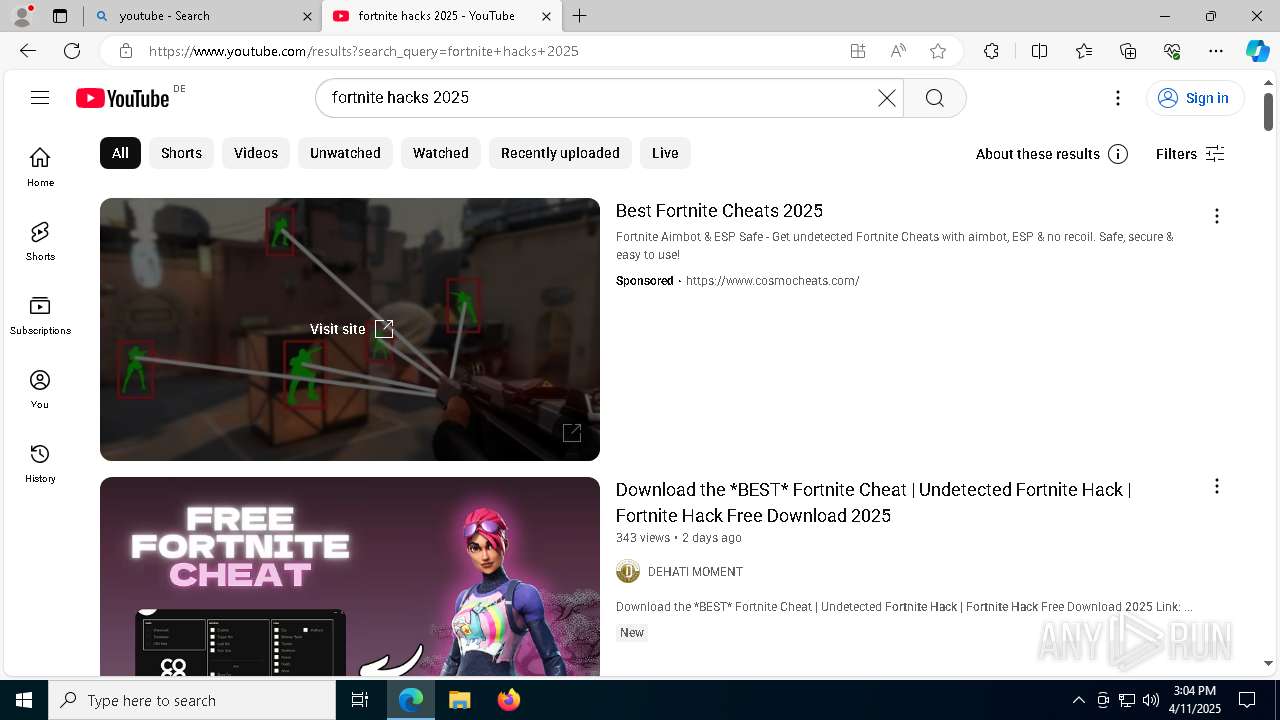1280x720 pixels.
Task: Go to the YouTube logo home link
Action: [123, 98]
